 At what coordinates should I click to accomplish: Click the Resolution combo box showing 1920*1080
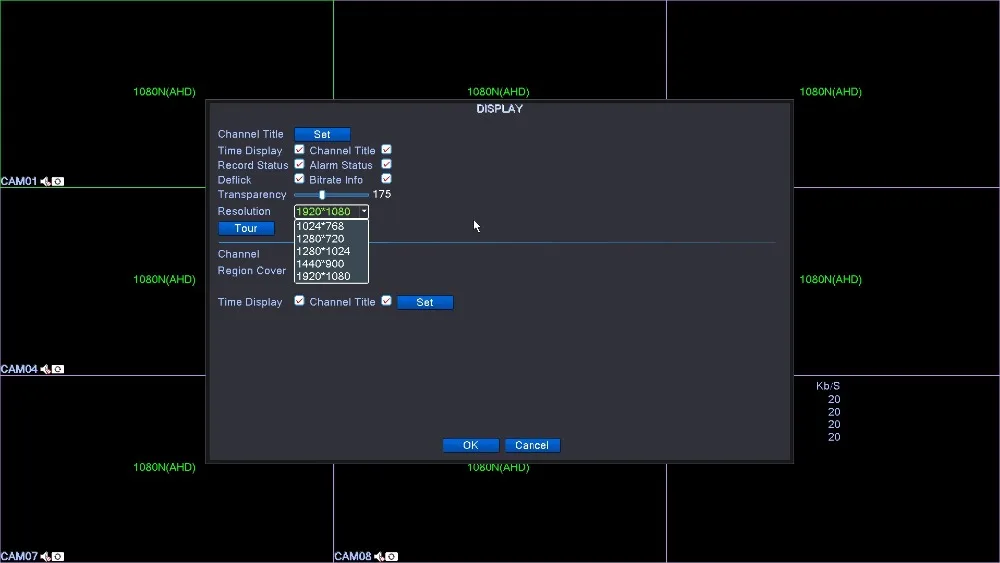pos(331,211)
